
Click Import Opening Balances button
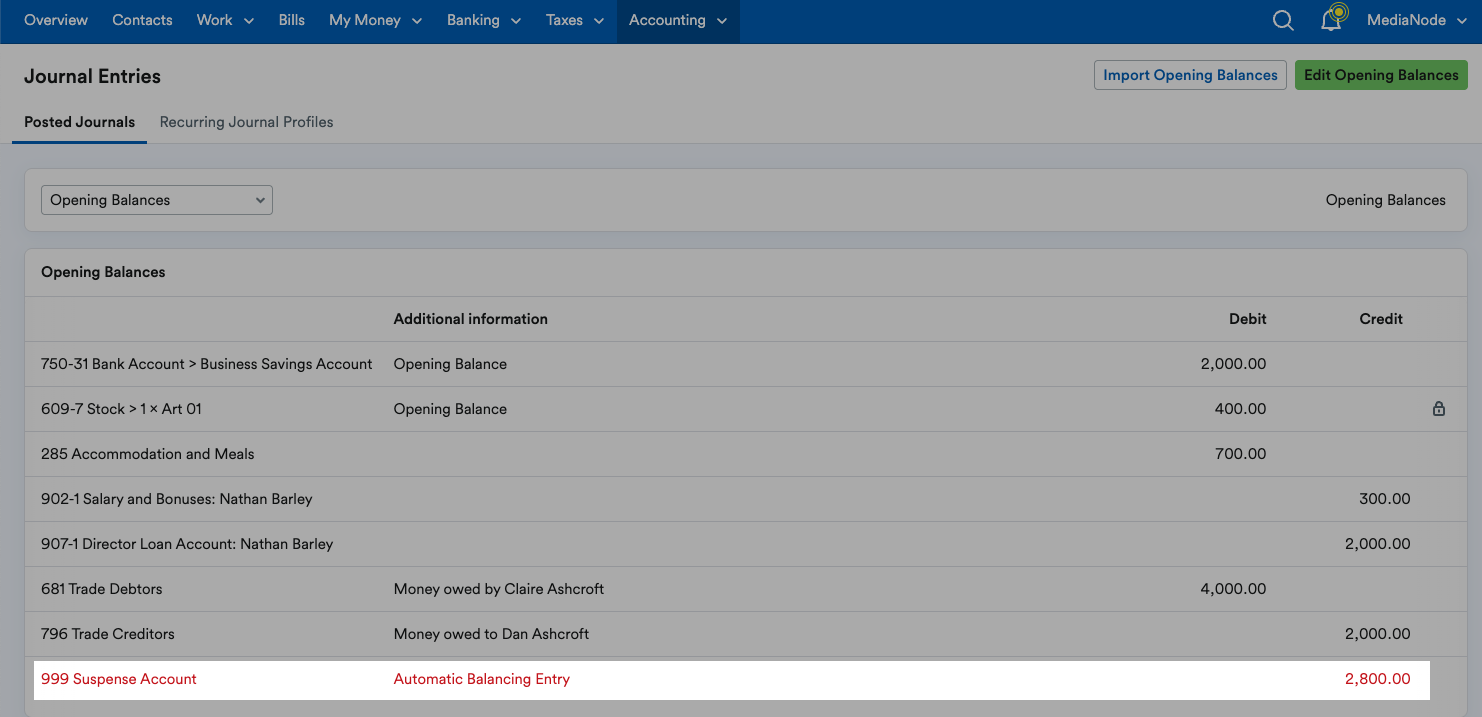(1190, 75)
